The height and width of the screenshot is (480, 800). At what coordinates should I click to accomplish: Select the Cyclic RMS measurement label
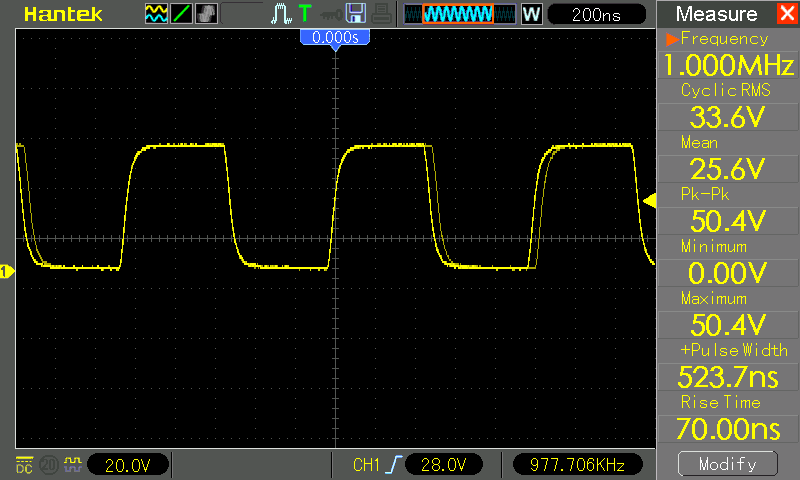(726, 90)
